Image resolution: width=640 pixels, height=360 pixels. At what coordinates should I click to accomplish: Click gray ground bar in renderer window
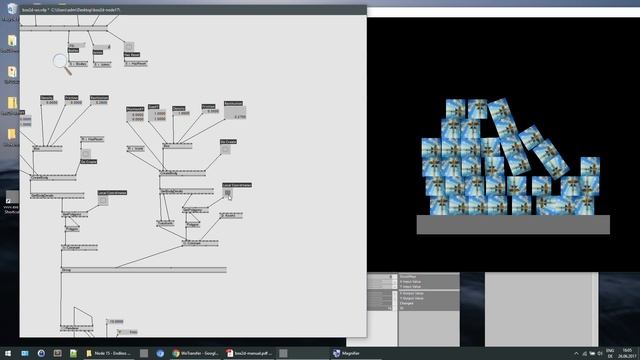(x=513, y=224)
